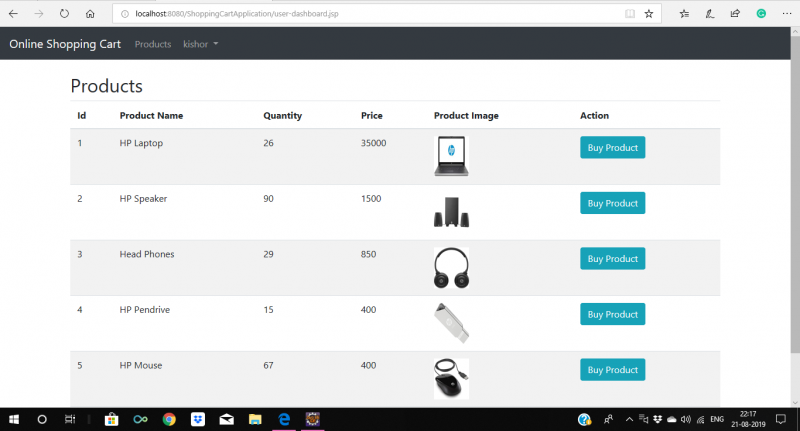Click the price value 35000
The width and height of the screenshot is (800, 431).
[x=373, y=143]
